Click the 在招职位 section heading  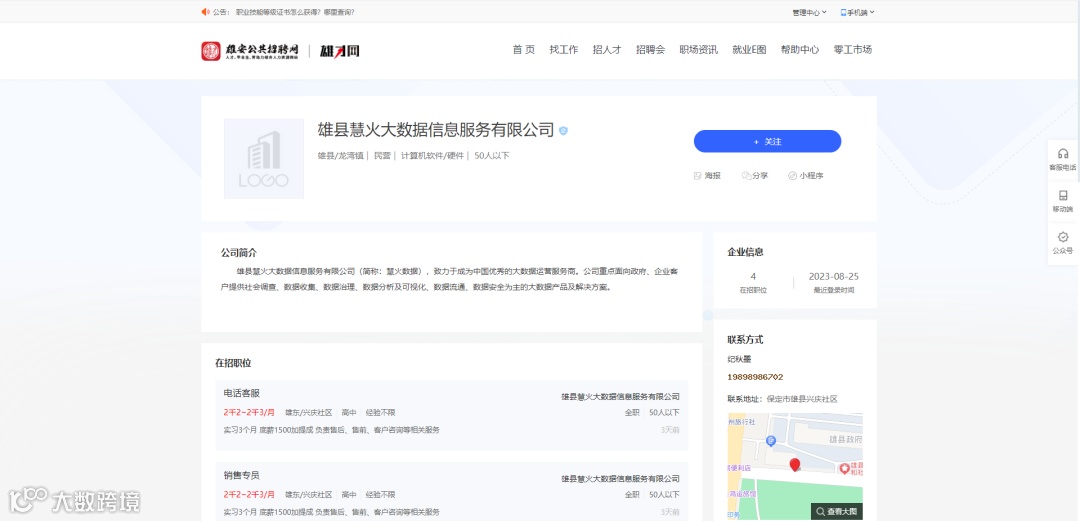tap(233, 362)
